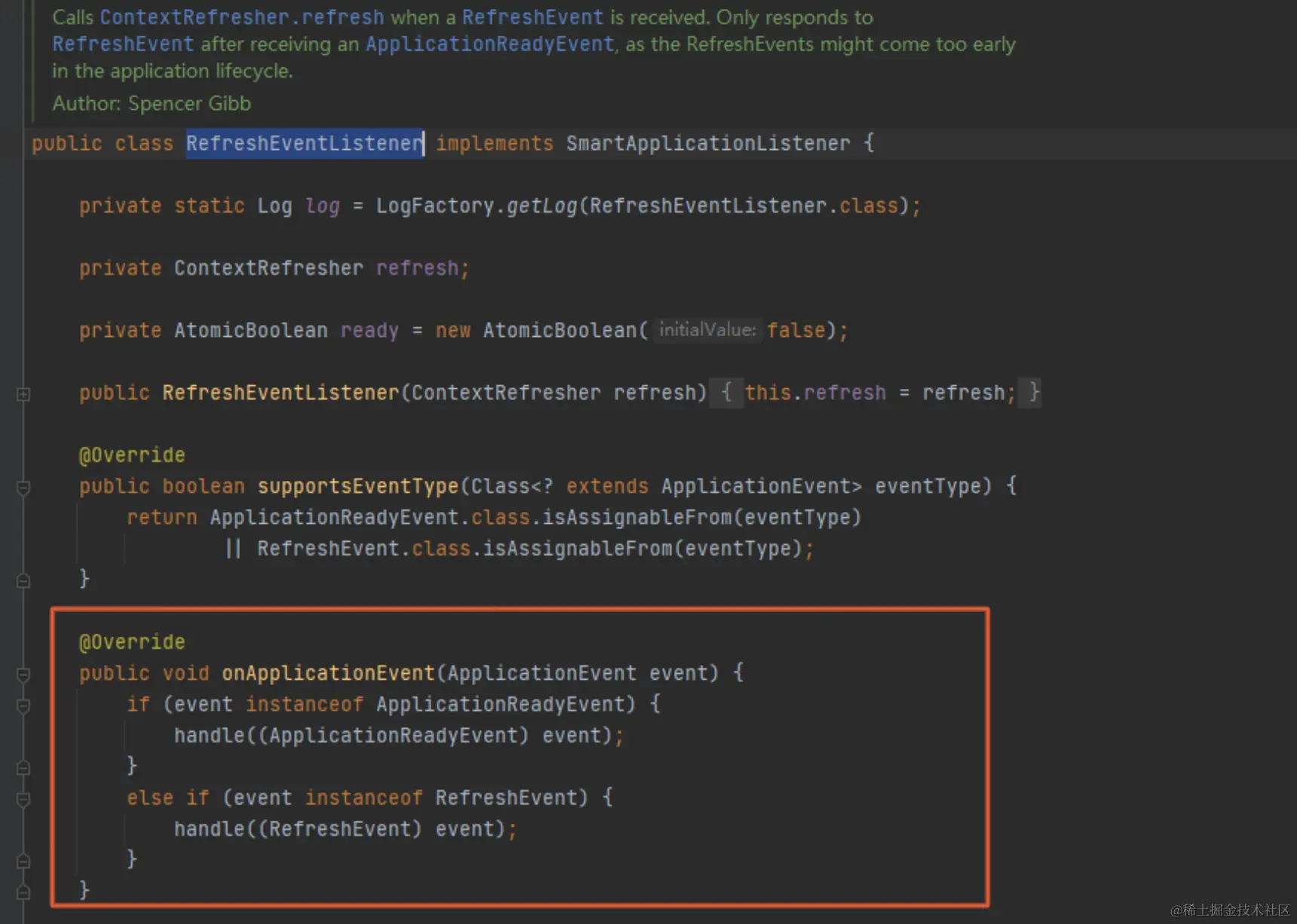
Task: Click the RefreshEventListener constructor name
Action: [x=281, y=393]
